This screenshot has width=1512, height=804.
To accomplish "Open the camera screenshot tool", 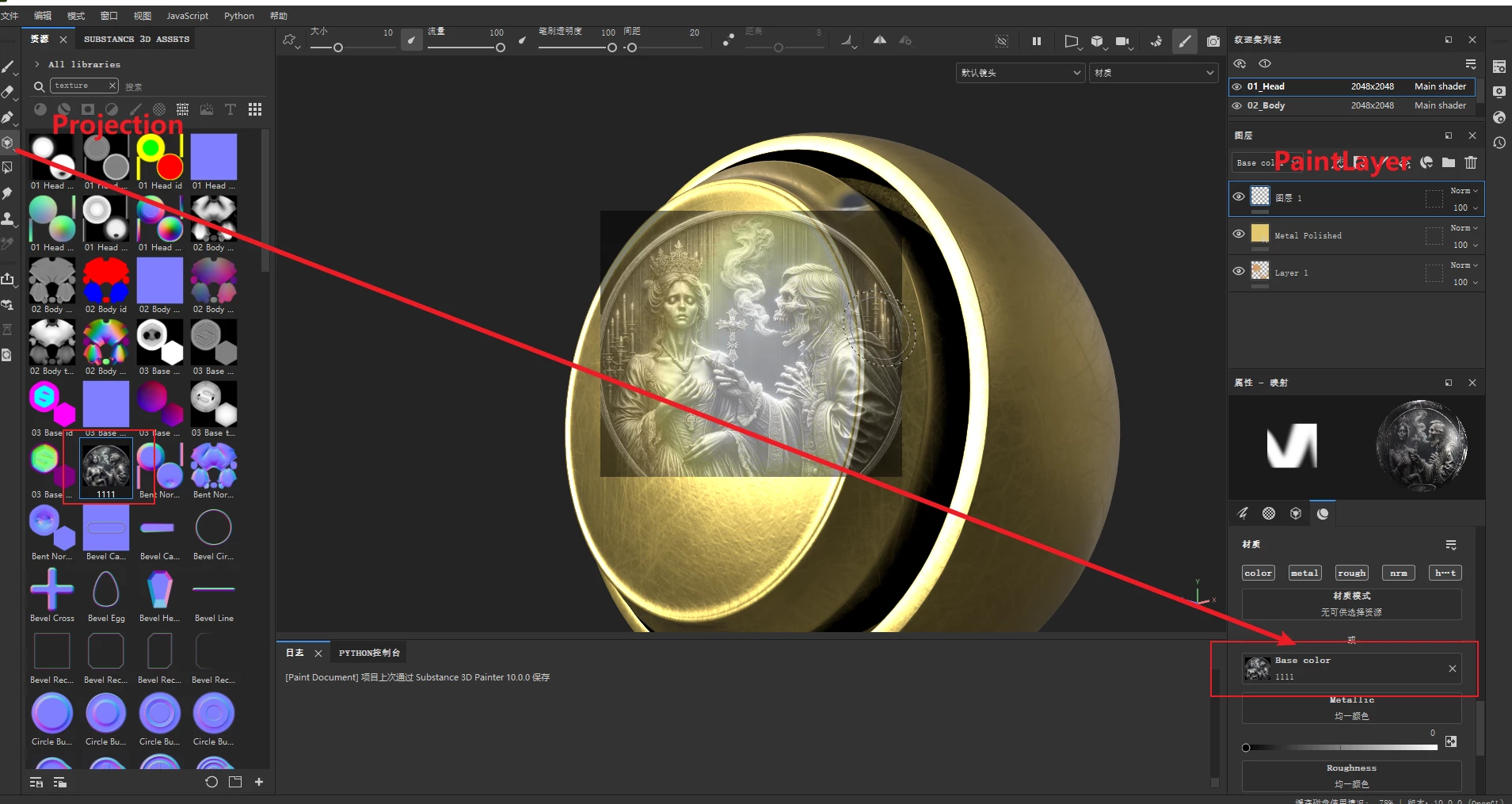I will (x=1213, y=41).
